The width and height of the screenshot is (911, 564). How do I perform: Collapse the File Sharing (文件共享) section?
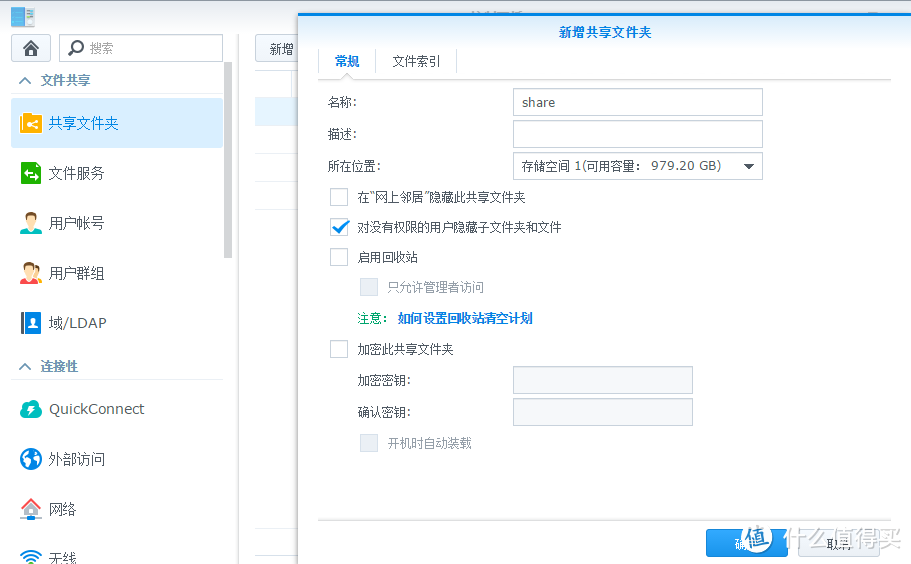tap(25, 80)
